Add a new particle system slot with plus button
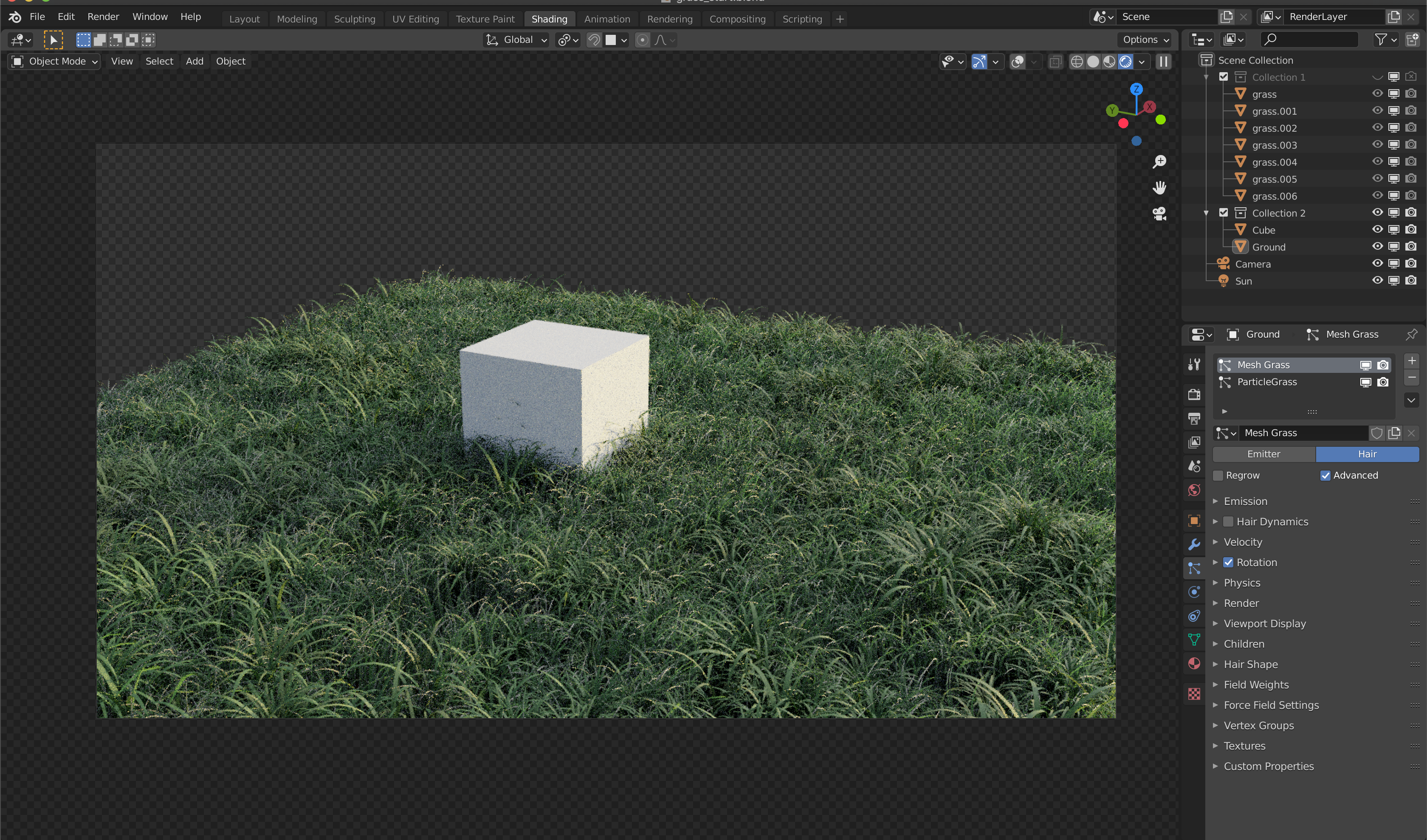 coord(1412,361)
